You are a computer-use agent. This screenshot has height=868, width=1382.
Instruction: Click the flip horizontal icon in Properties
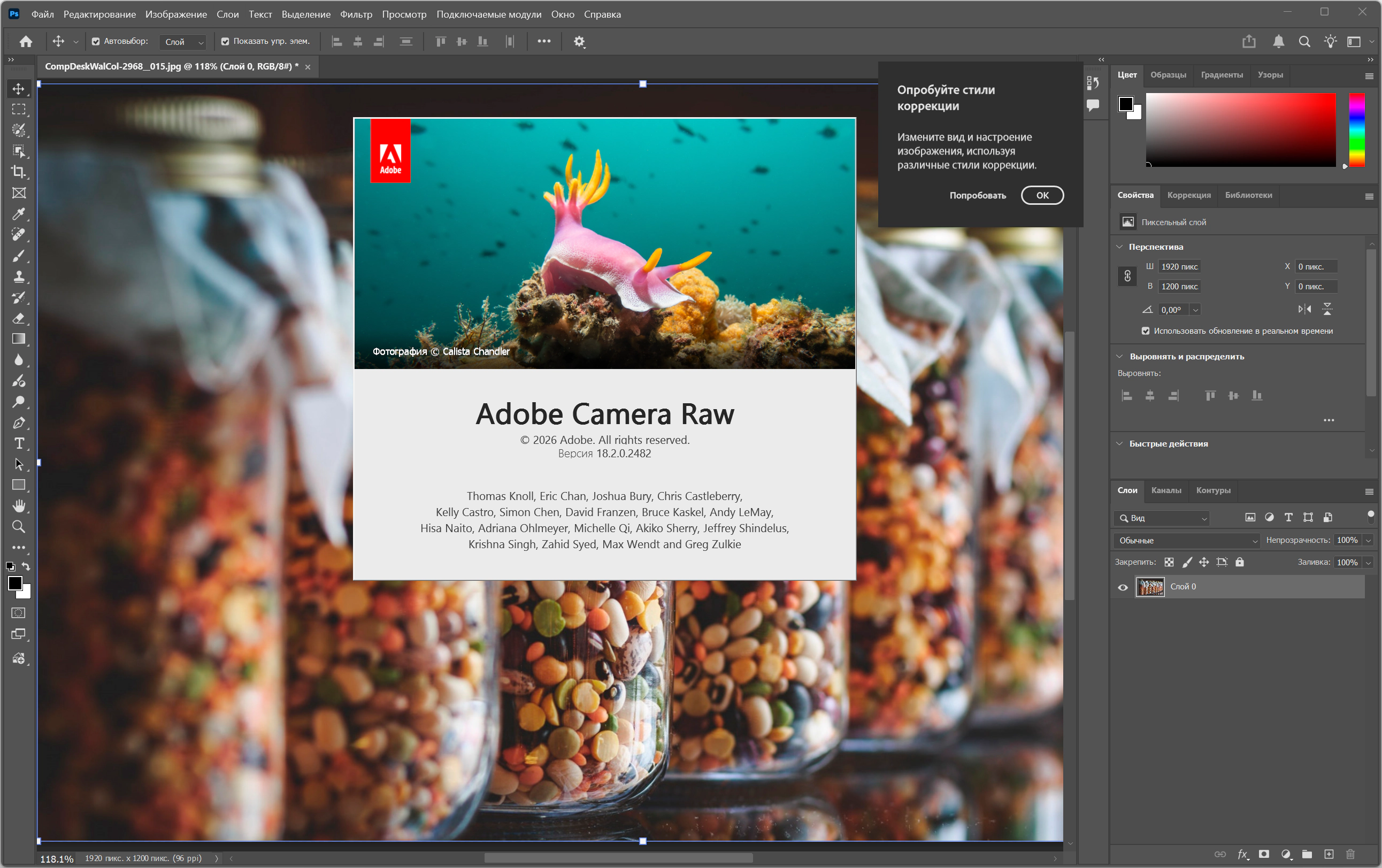[x=1304, y=310]
